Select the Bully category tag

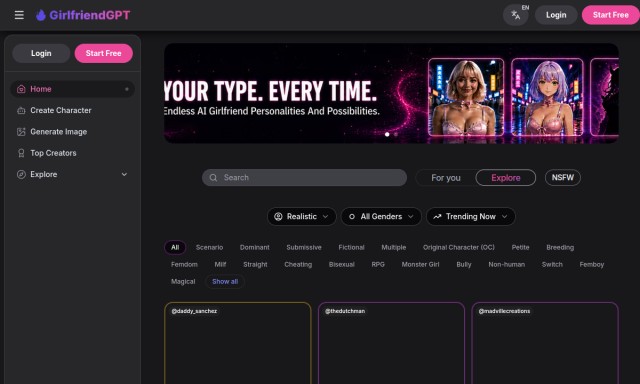click(x=464, y=264)
